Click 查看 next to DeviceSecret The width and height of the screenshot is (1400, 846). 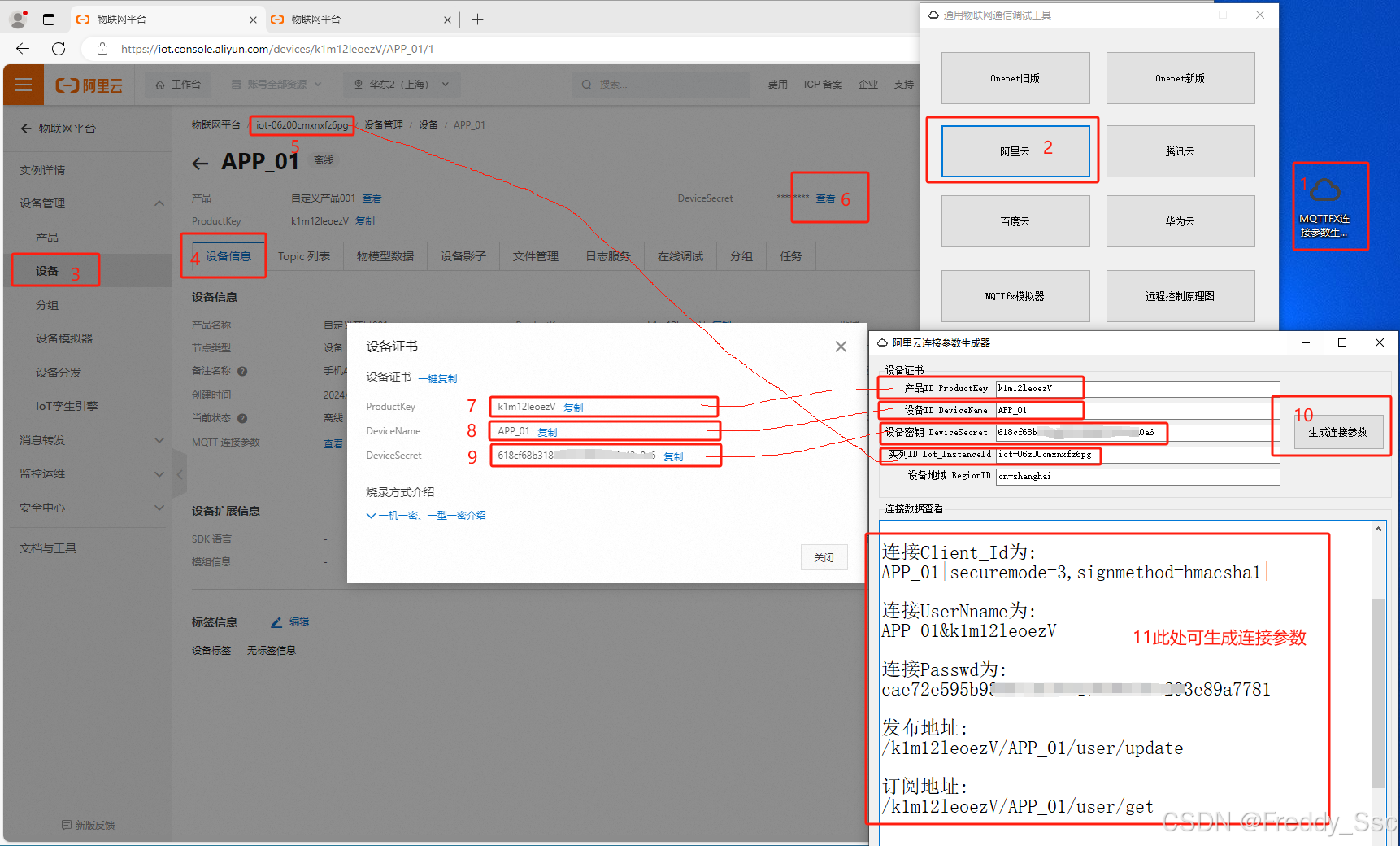pyautogui.click(x=825, y=198)
